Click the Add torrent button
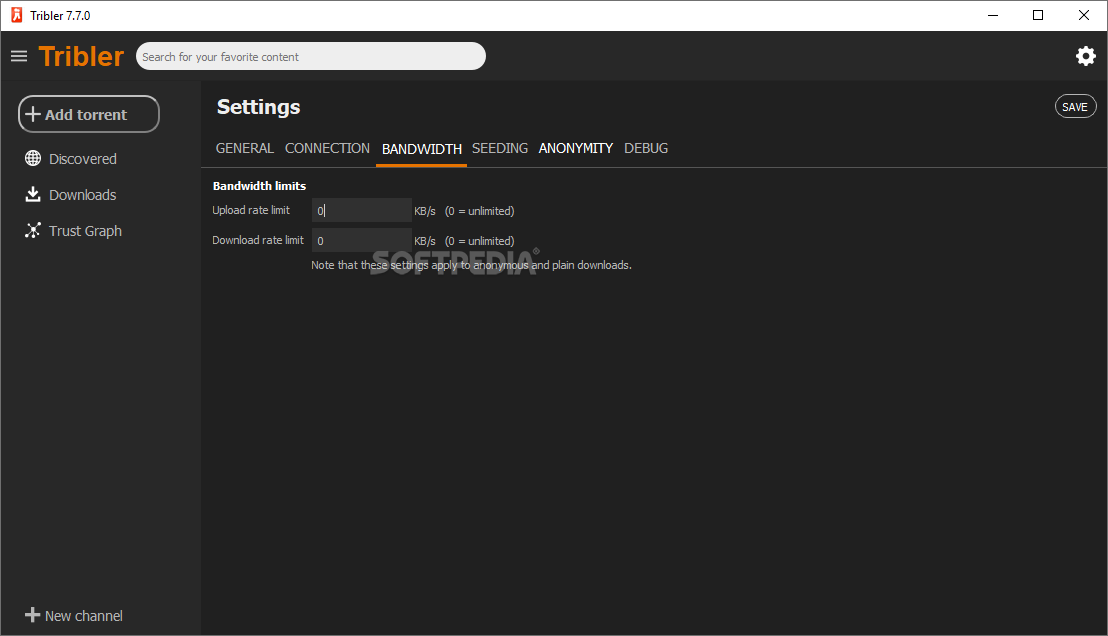Viewport: 1108px width, 636px height. coord(88,114)
